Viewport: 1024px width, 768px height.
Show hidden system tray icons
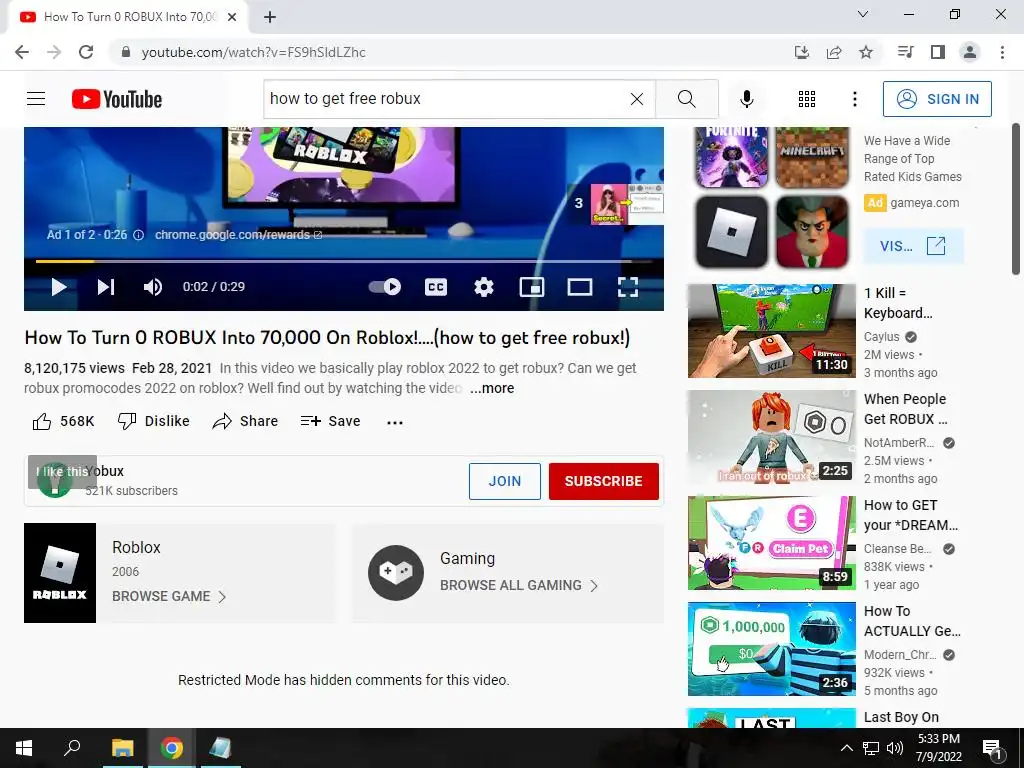[x=846, y=748]
